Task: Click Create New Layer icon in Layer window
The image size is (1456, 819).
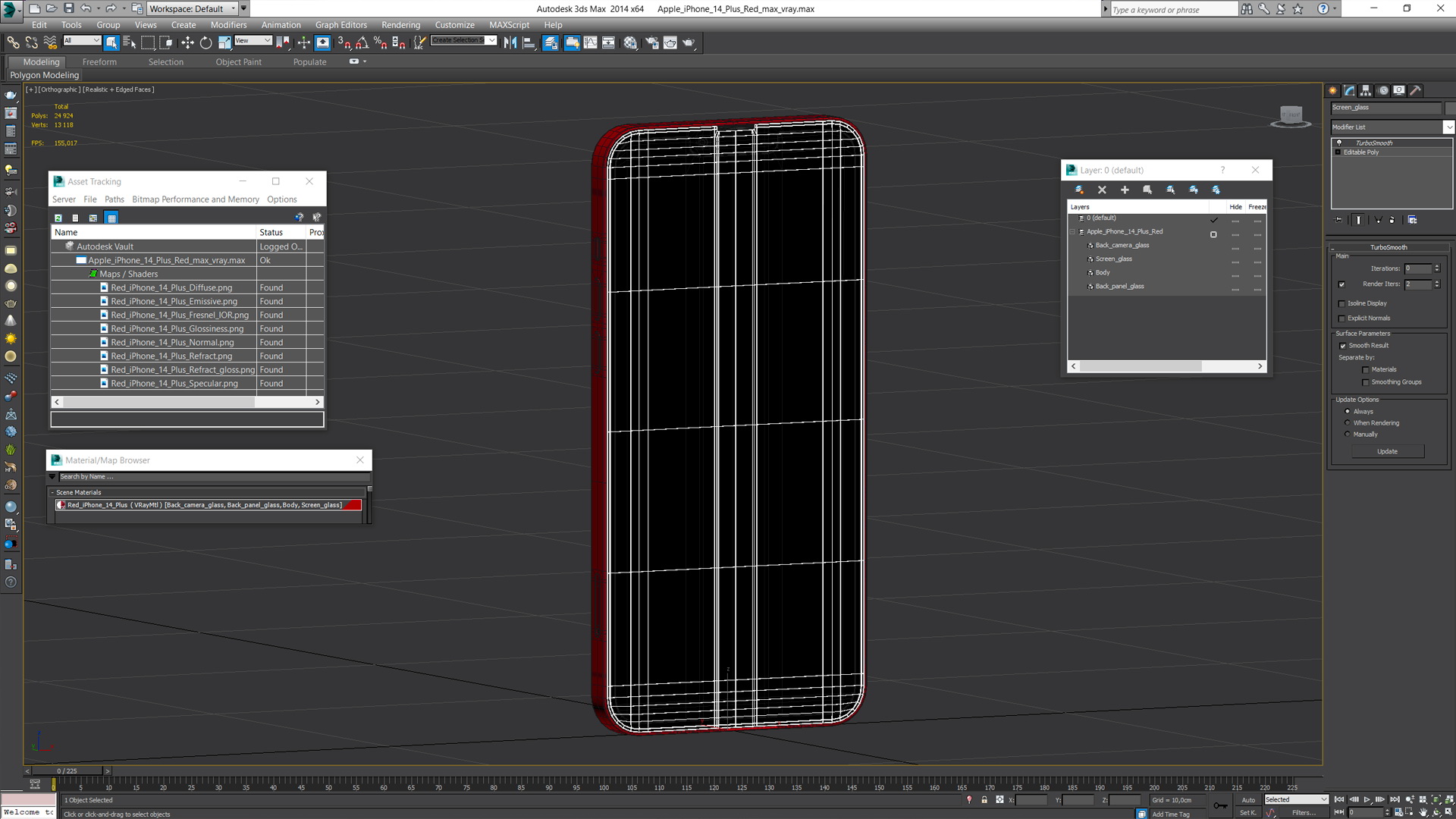Action: [x=1079, y=190]
